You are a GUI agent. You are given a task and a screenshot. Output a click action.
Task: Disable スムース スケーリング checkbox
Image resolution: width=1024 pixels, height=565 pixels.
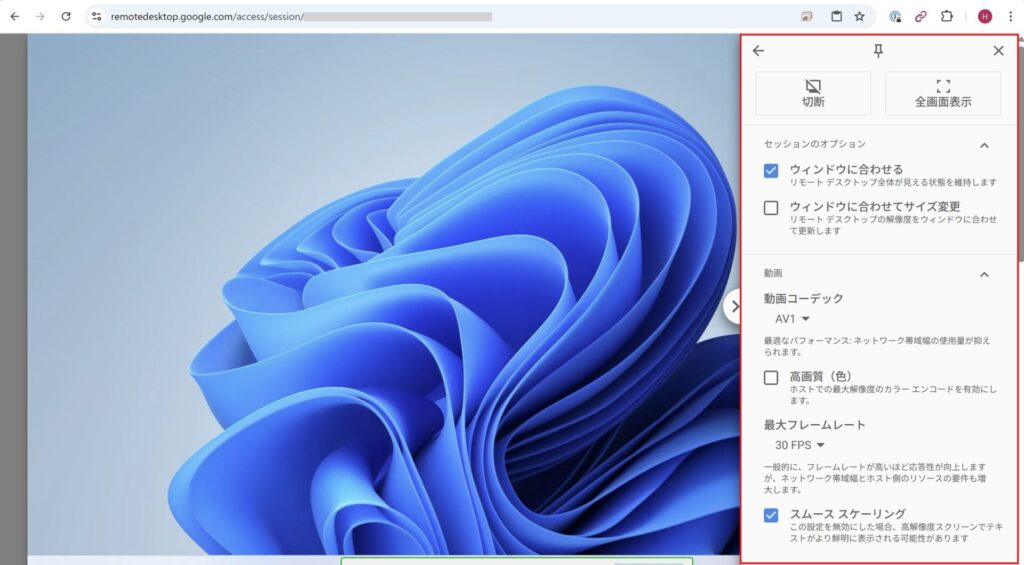771,515
